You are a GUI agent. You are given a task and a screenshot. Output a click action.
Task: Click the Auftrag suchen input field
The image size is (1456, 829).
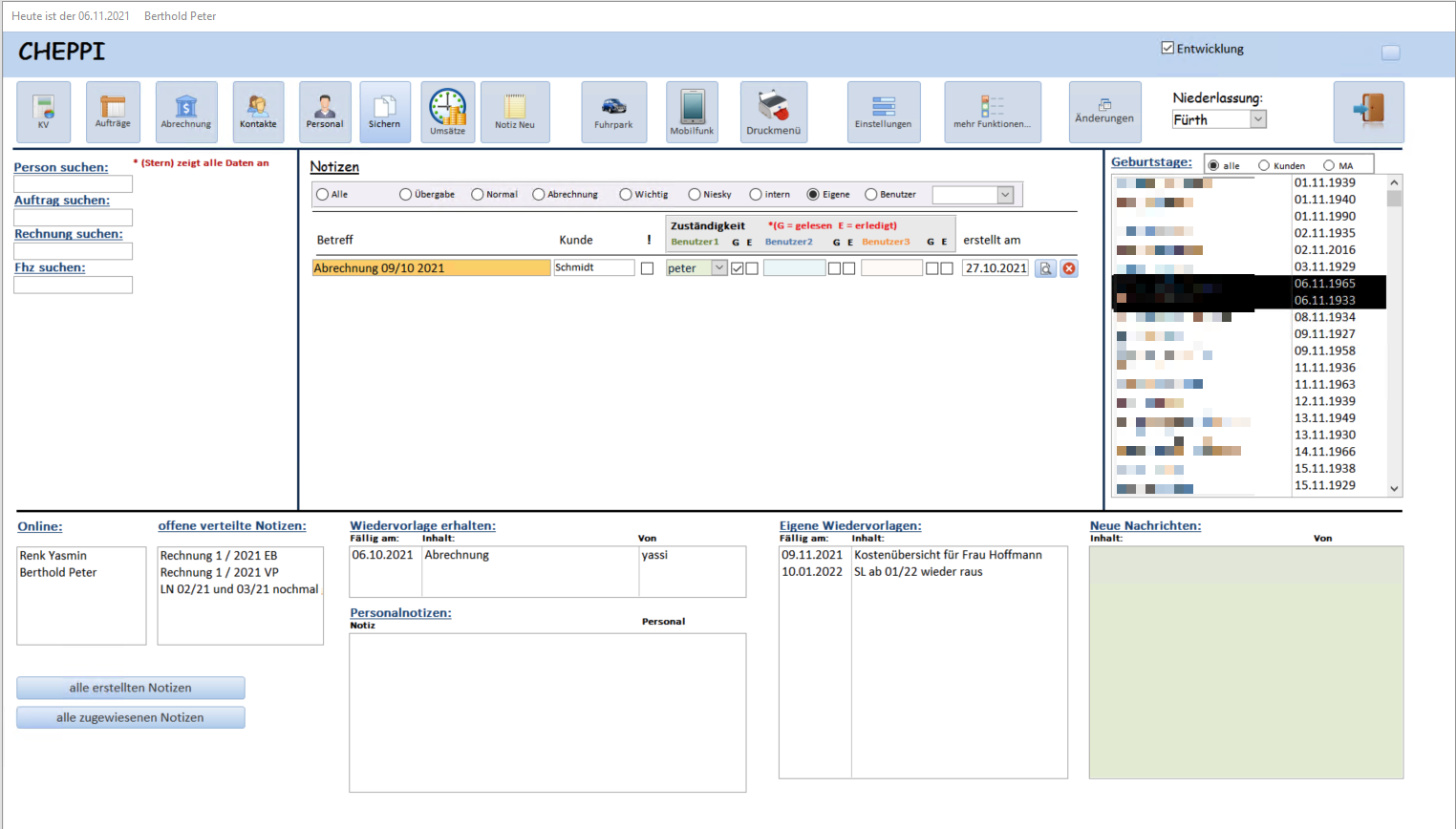coord(73,217)
